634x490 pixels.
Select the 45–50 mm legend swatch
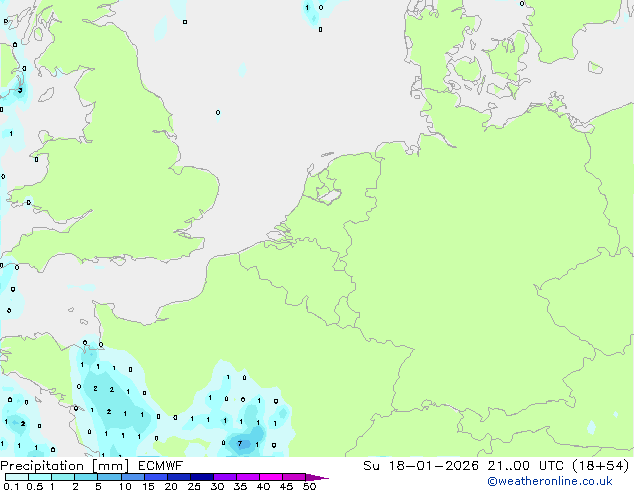[x=294, y=477]
